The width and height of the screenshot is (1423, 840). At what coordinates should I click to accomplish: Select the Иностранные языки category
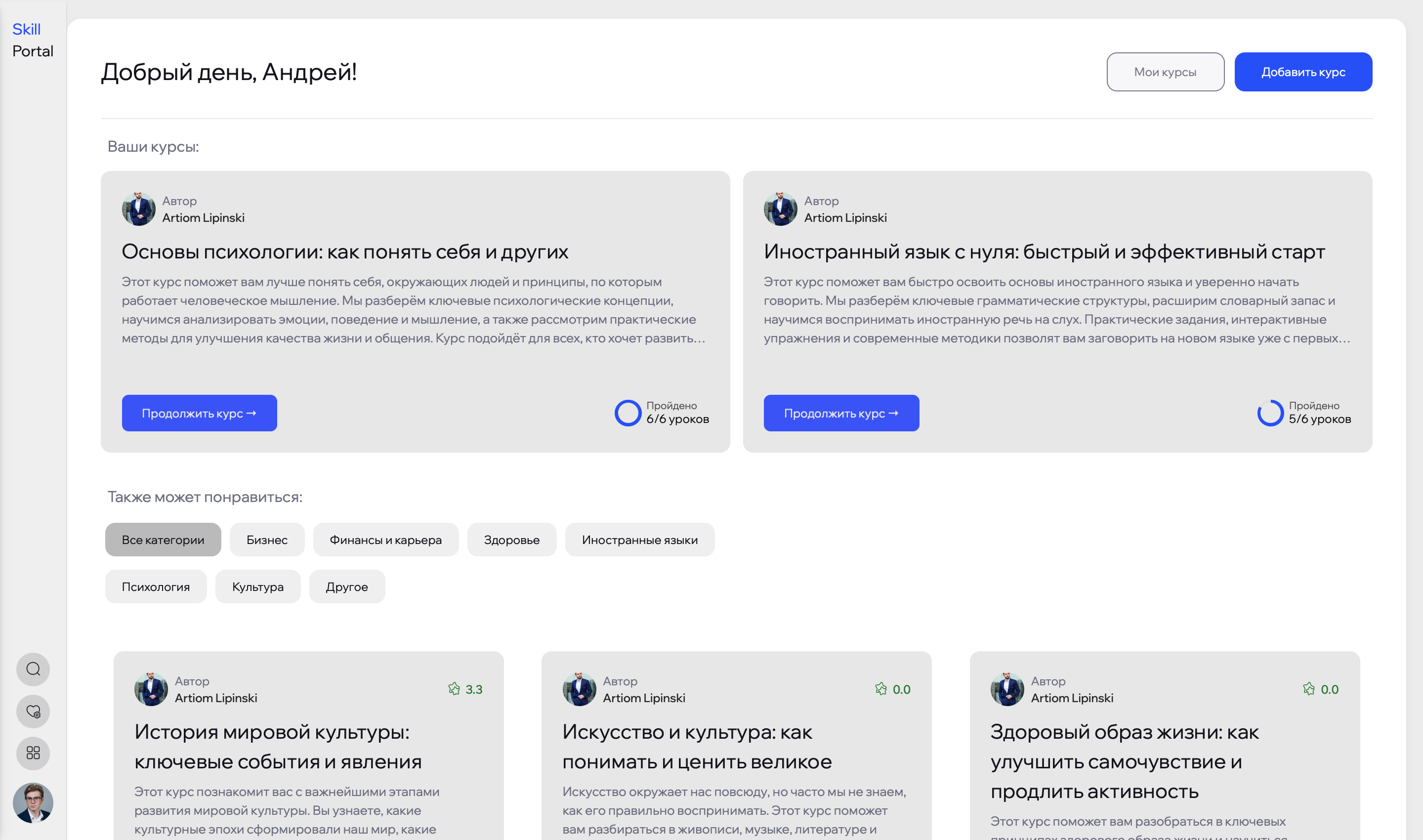(x=640, y=540)
